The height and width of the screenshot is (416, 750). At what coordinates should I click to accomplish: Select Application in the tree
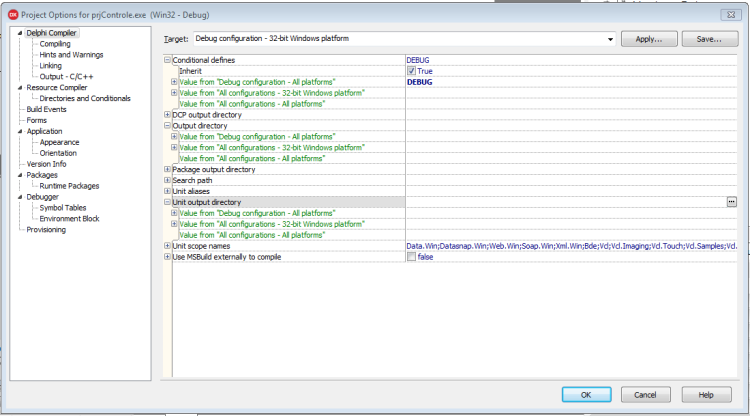click(44, 131)
